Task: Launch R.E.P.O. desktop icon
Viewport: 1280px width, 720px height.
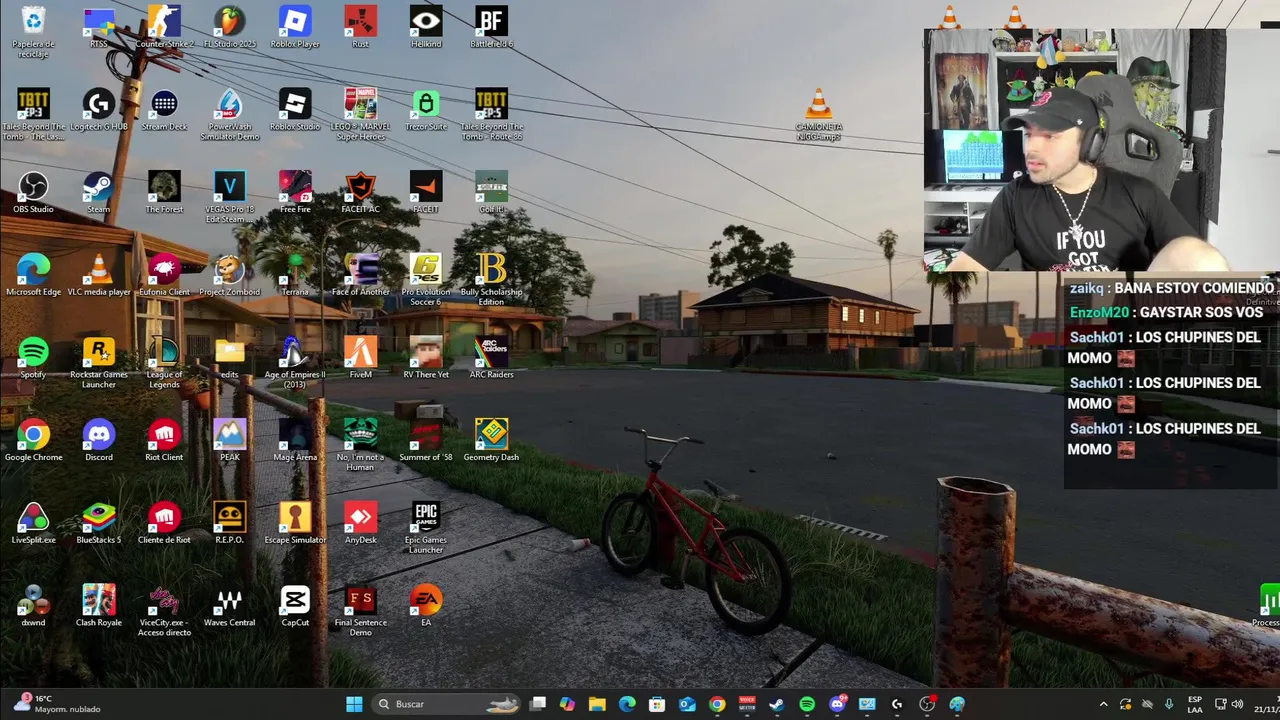Action: (x=229, y=525)
